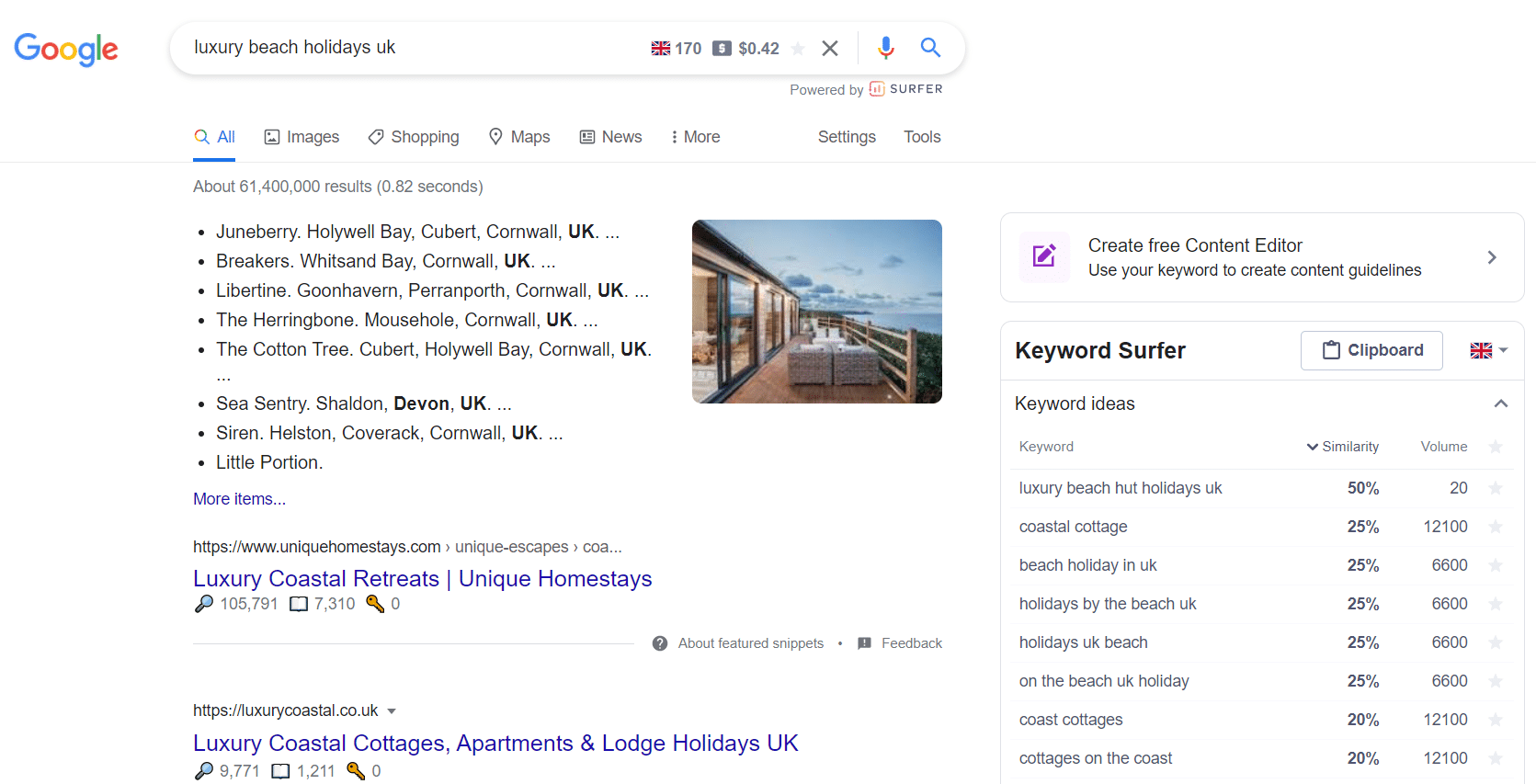Sort keyword ideas by Similarity
1536x784 pixels.
(1343, 447)
